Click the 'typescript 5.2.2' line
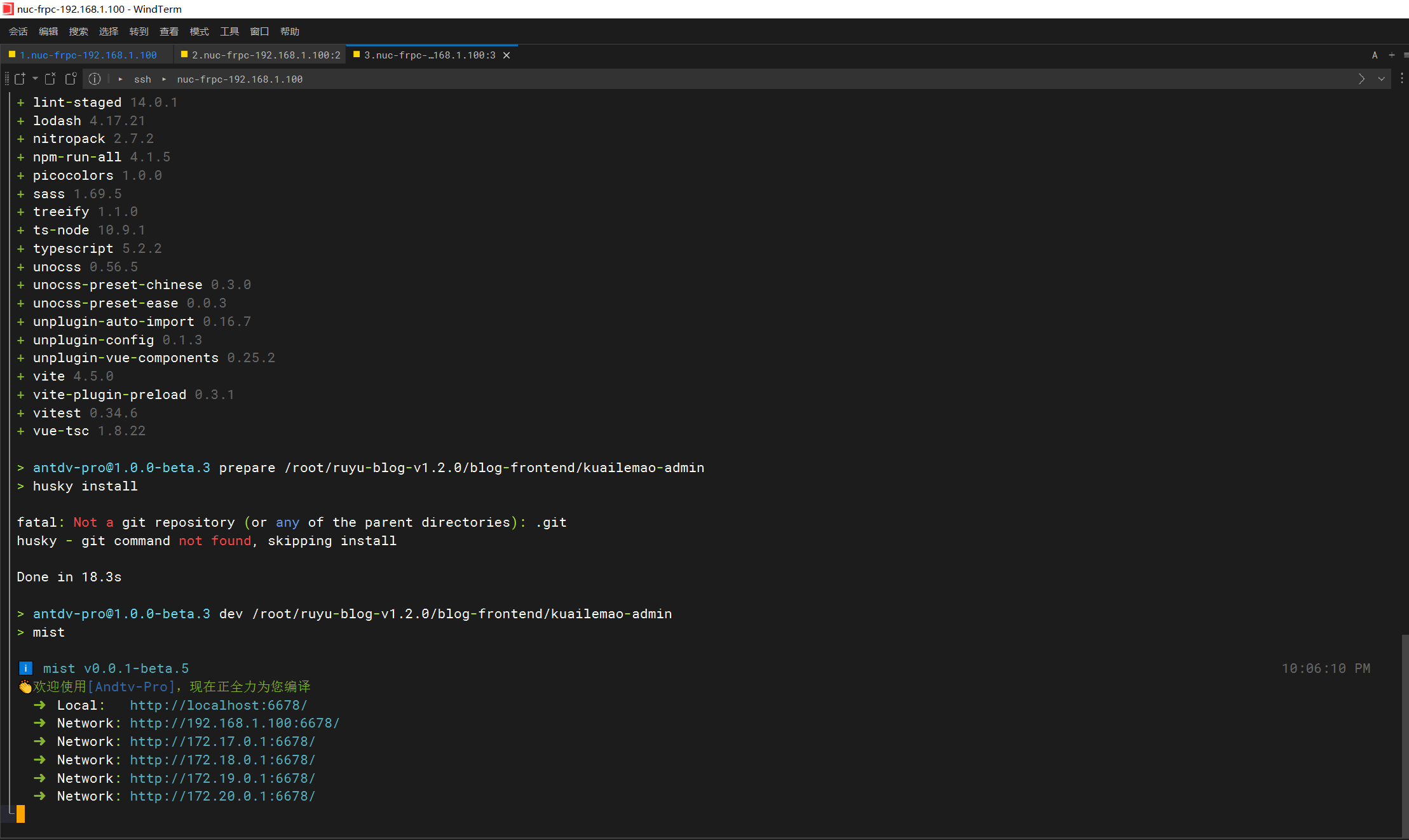The height and width of the screenshot is (840, 1409). tap(90, 248)
